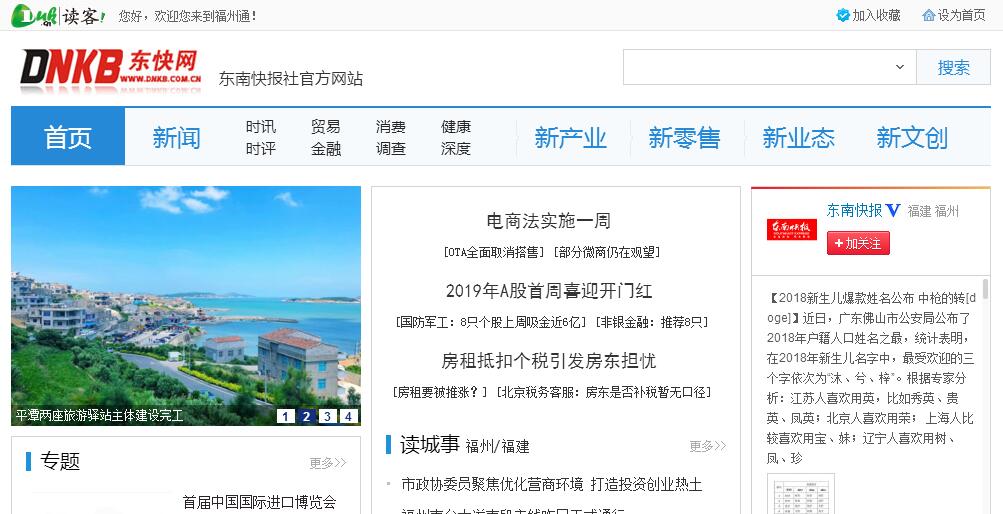Click the 东南快报 weibo account name
The width and height of the screenshot is (1003, 514).
(x=855, y=210)
